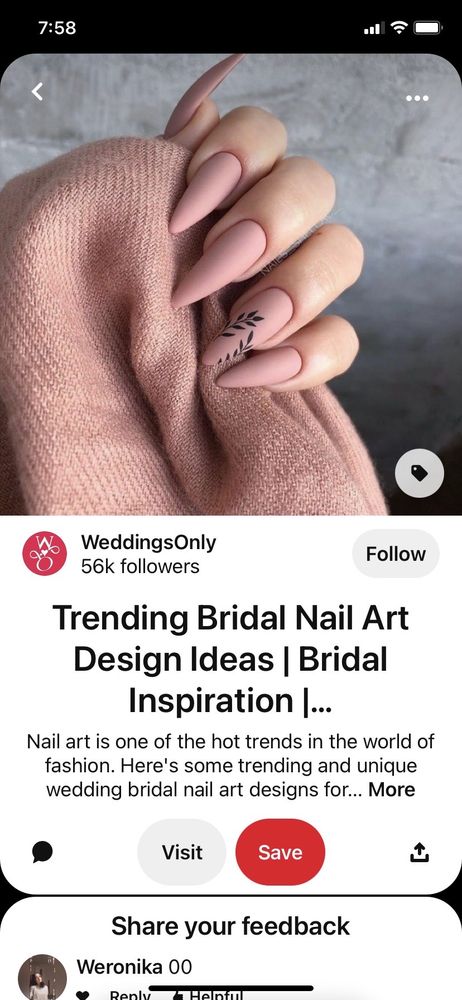Tap the pink nails pin image
The width and height of the screenshot is (462, 1000).
pyautogui.click(x=231, y=284)
